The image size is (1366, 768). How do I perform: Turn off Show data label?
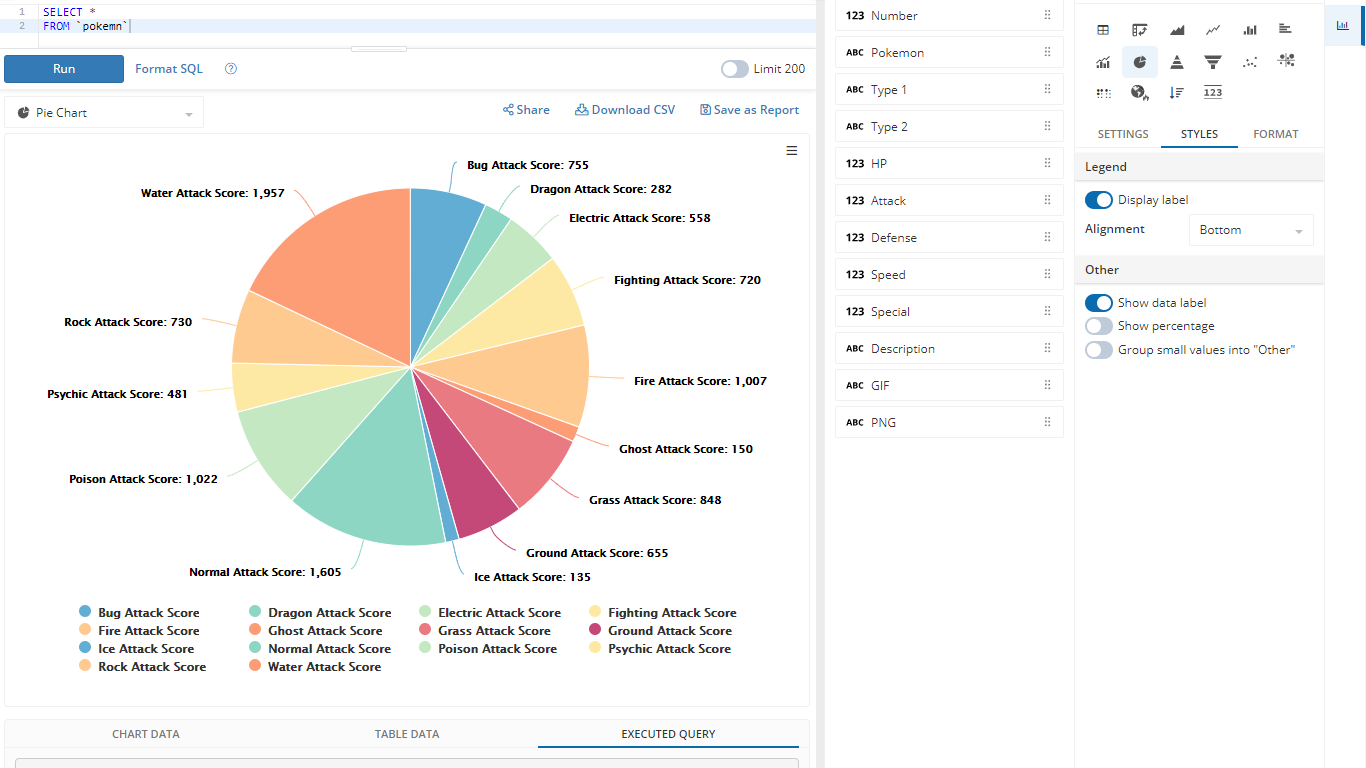click(x=1099, y=303)
